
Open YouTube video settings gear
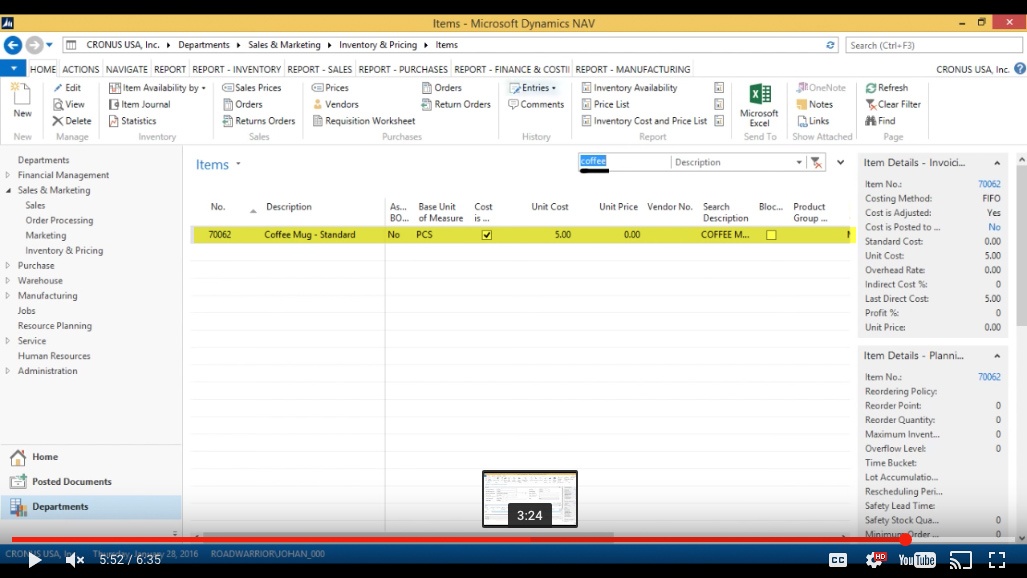[x=875, y=560]
